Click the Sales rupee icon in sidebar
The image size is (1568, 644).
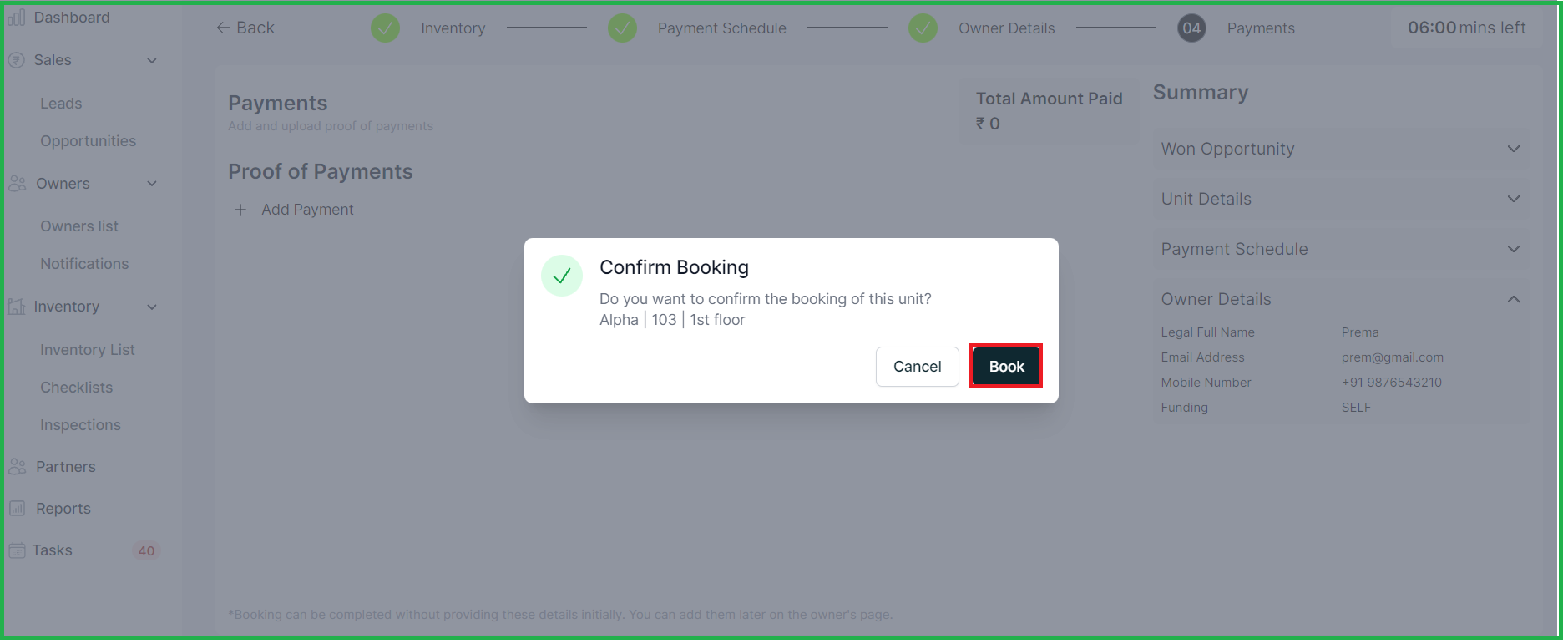coord(16,60)
